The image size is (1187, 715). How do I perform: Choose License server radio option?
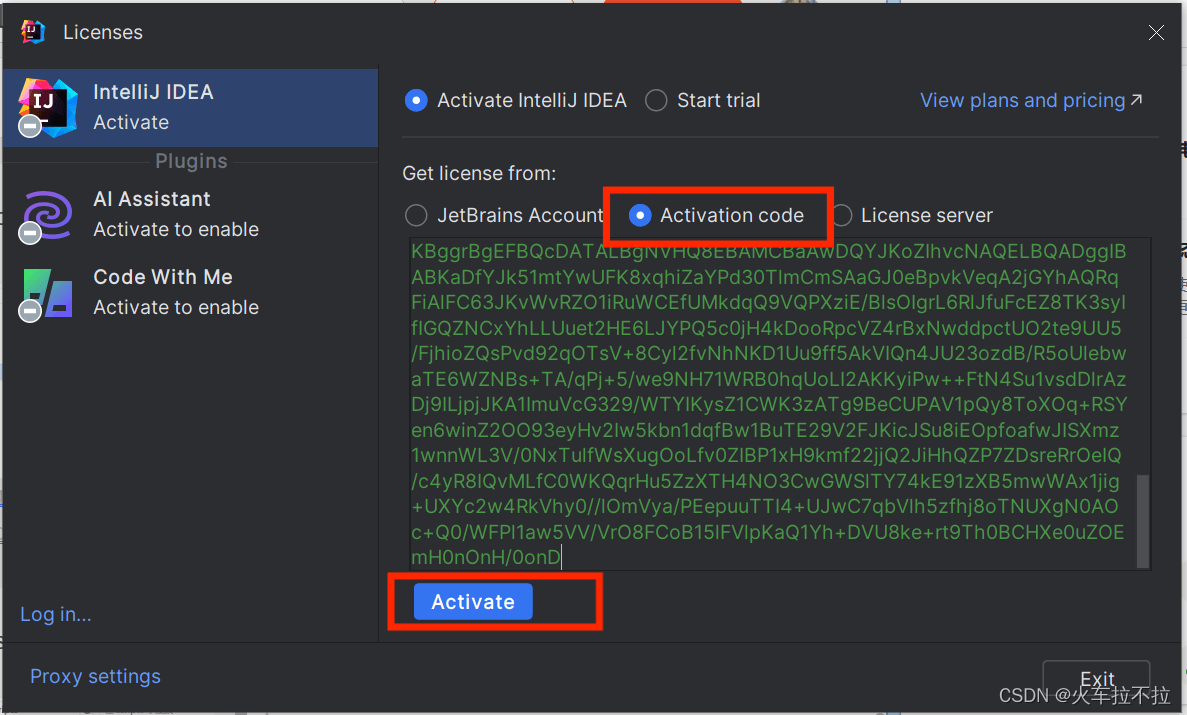pos(842,216)
